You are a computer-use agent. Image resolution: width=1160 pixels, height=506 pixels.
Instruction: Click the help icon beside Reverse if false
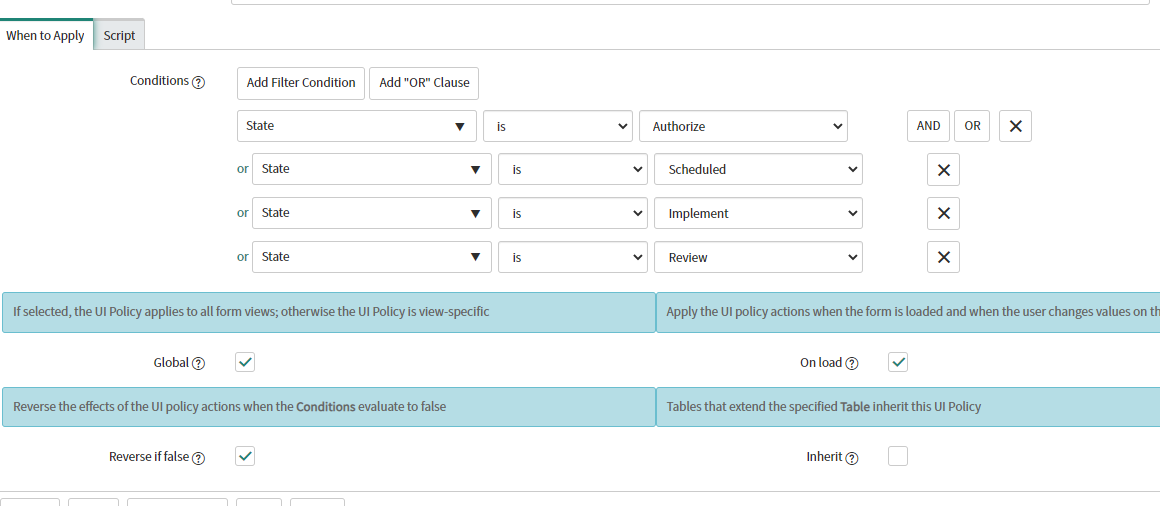[x=198, y=458]
